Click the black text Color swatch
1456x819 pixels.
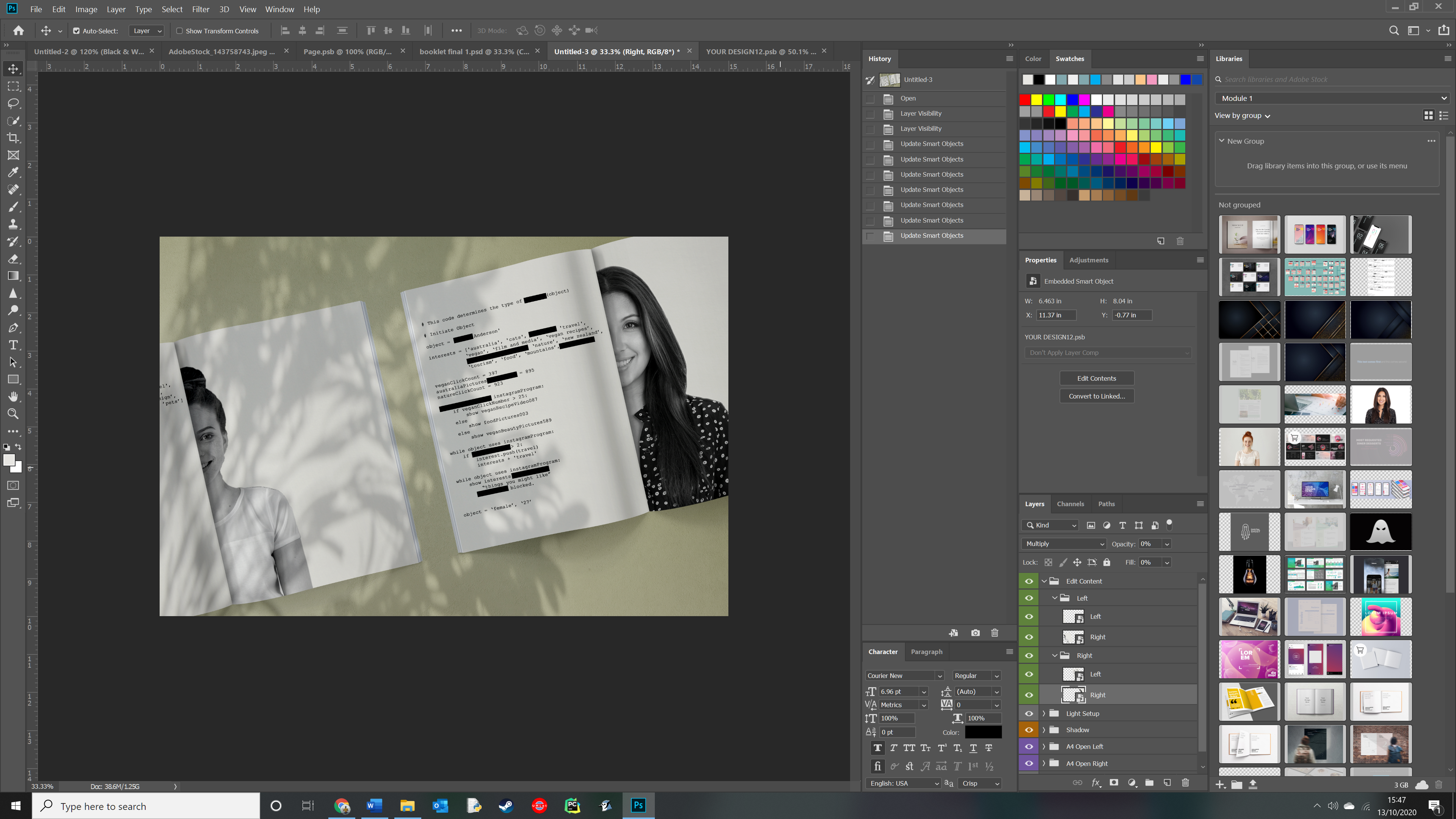983,732
